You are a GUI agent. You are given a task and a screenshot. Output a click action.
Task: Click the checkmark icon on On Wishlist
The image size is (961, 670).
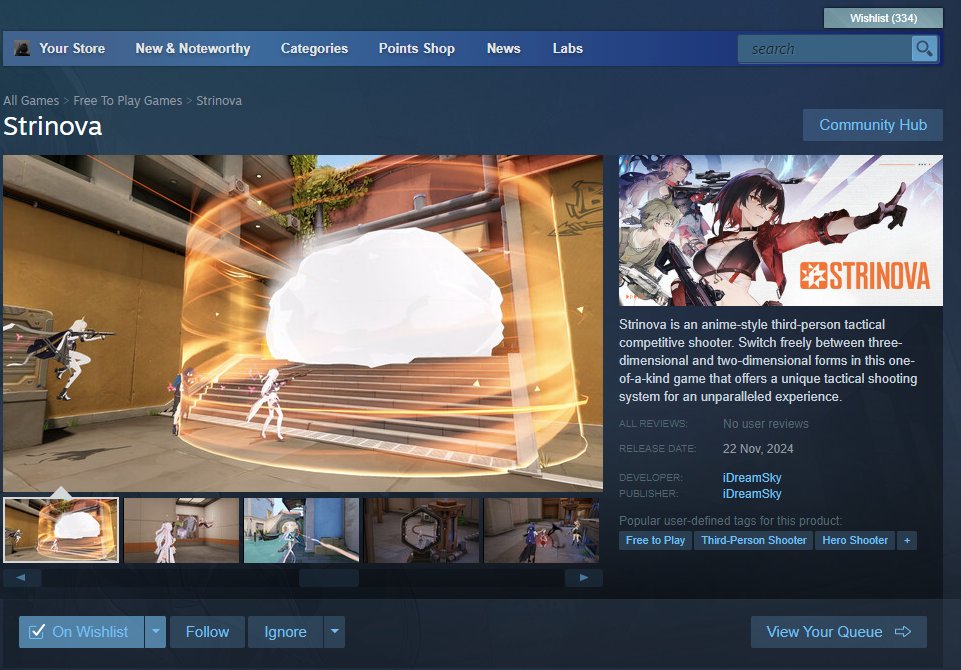click(x=37, y=631)
